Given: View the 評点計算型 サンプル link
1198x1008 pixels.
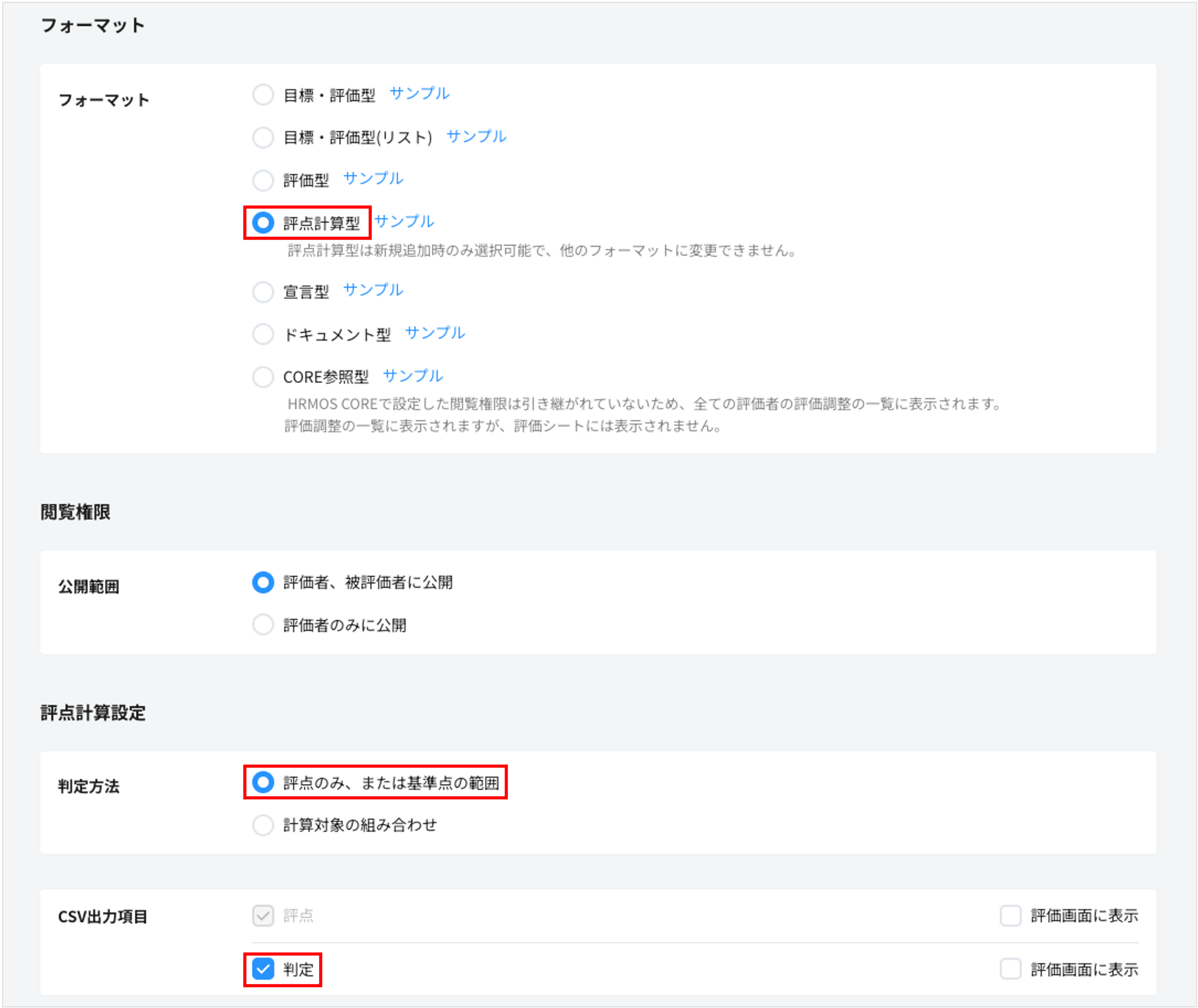Looking at the screenshot, I should click(x=406, y=221).
